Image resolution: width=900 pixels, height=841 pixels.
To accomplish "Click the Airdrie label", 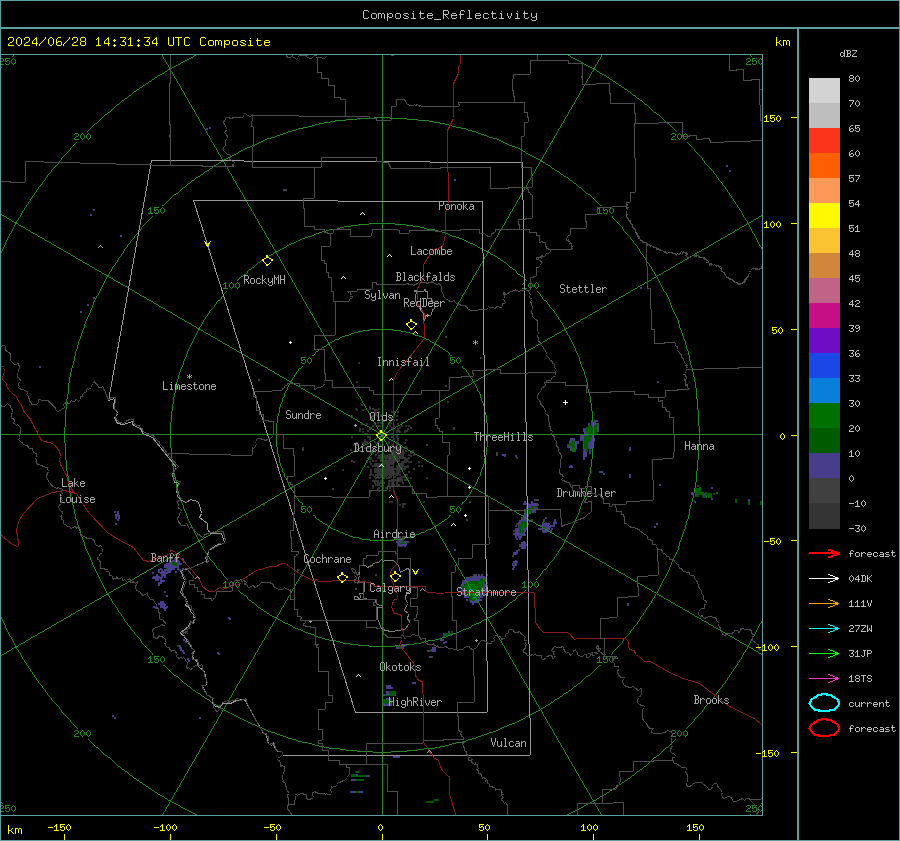I will click(394, 534).
